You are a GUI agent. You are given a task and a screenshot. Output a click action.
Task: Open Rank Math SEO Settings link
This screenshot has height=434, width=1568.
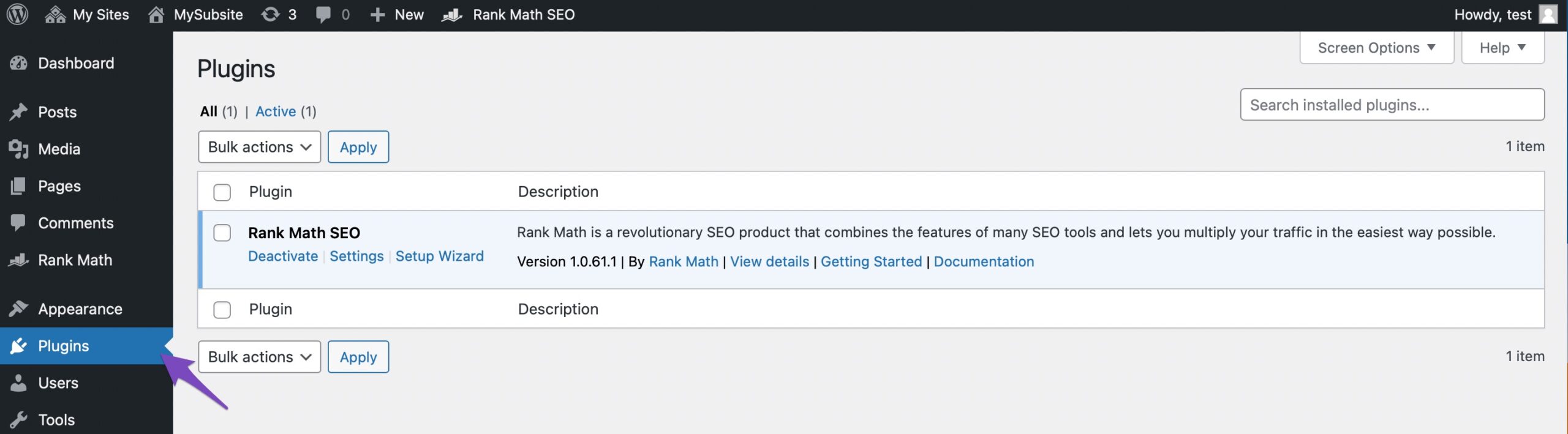[356, 256]
